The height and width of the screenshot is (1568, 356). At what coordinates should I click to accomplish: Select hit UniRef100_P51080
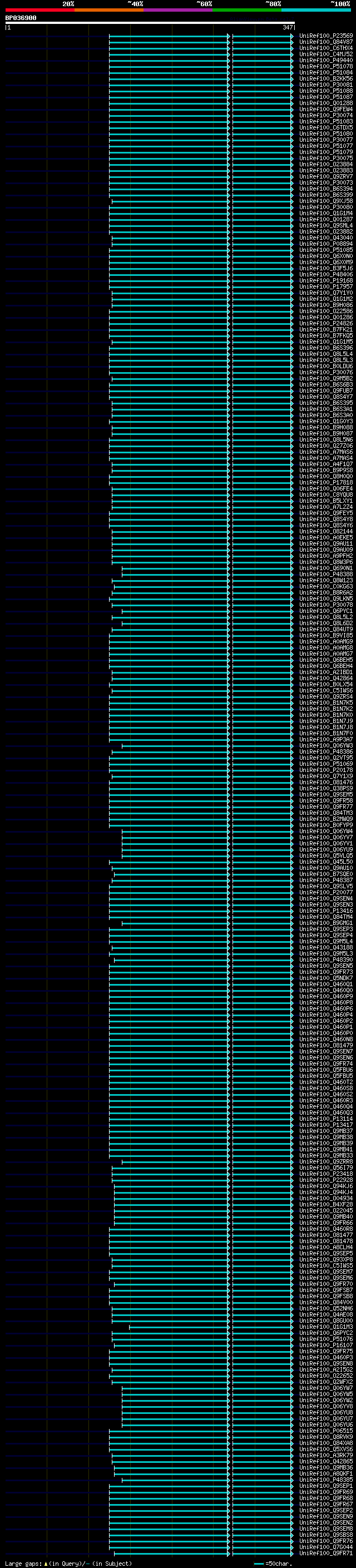pyautogui.click(x=326, y=133)
